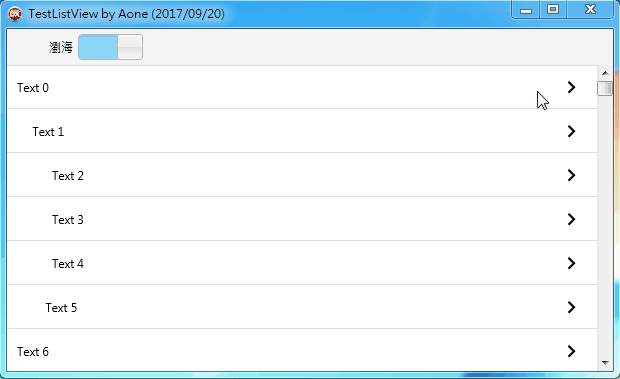
Task: Select the 'Text 4' list label
Action: (68, 264)
